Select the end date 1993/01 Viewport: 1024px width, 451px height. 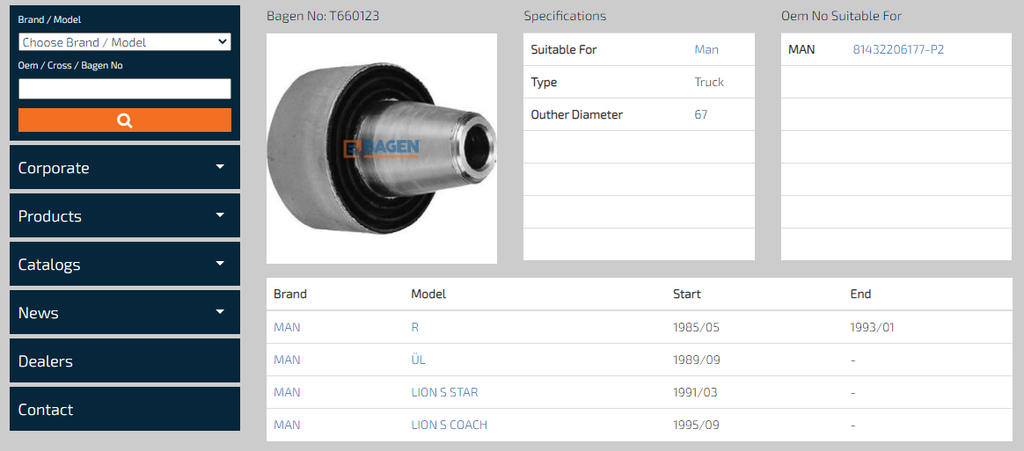[x=872, y=327]
